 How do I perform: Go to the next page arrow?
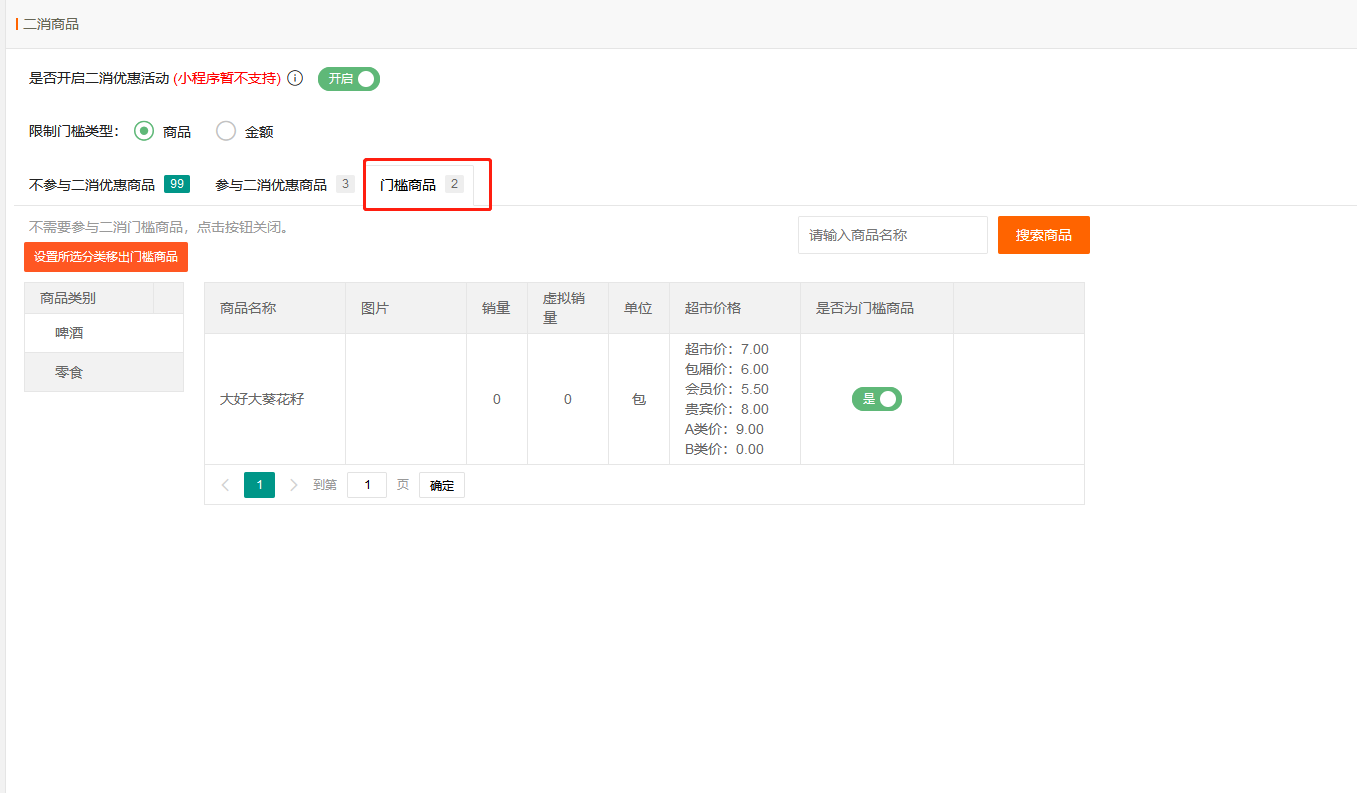pos(293,485)
